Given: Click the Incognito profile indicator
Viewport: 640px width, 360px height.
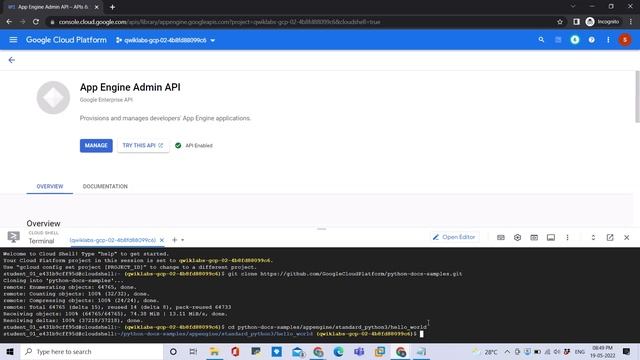Looking at the screenshot, I should pyautogui.click(x=602, y=22).
